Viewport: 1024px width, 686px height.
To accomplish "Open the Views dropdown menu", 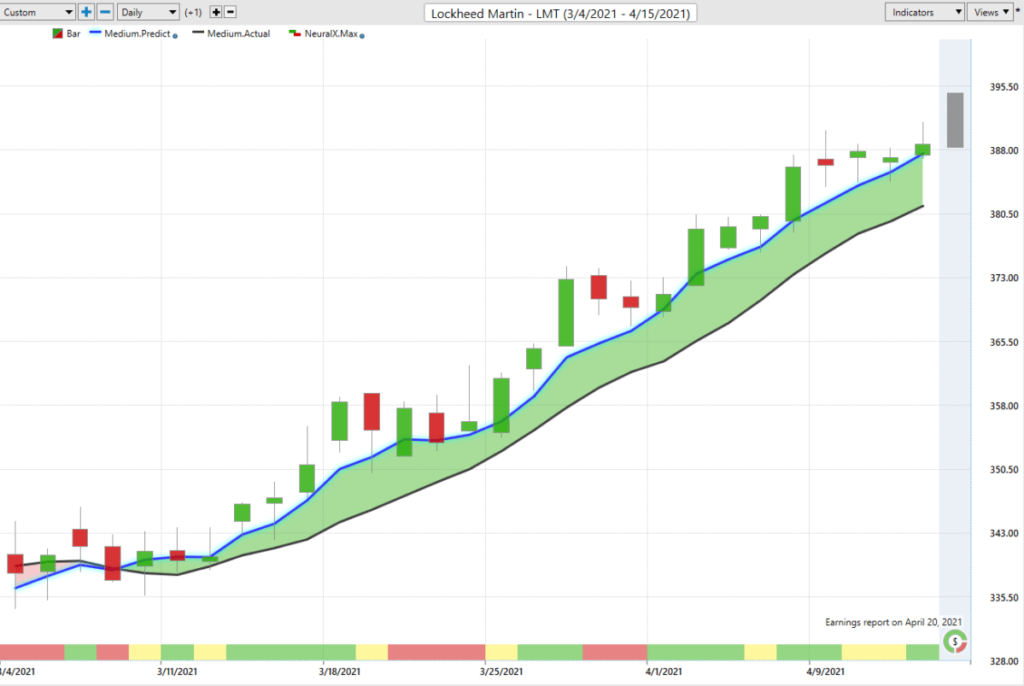I will tap(991, 12).
